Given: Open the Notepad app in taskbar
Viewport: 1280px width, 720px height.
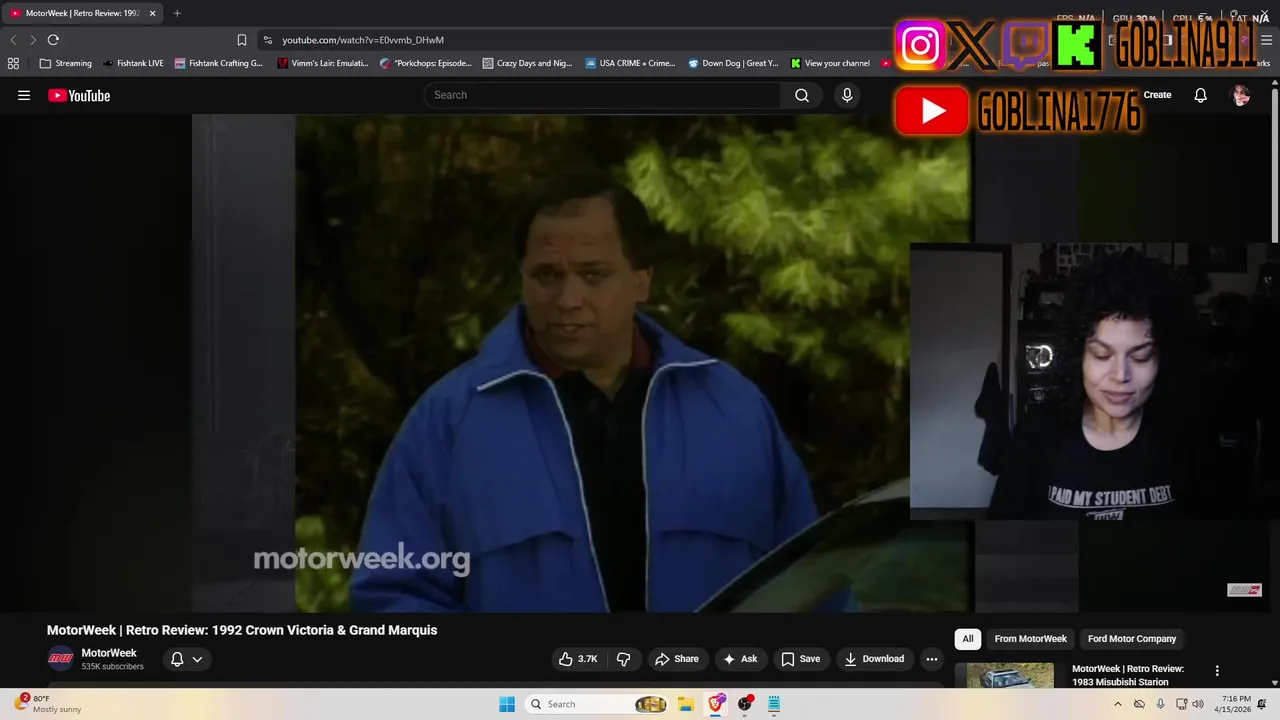Looking at the screenshot, I should click(774, 704).
